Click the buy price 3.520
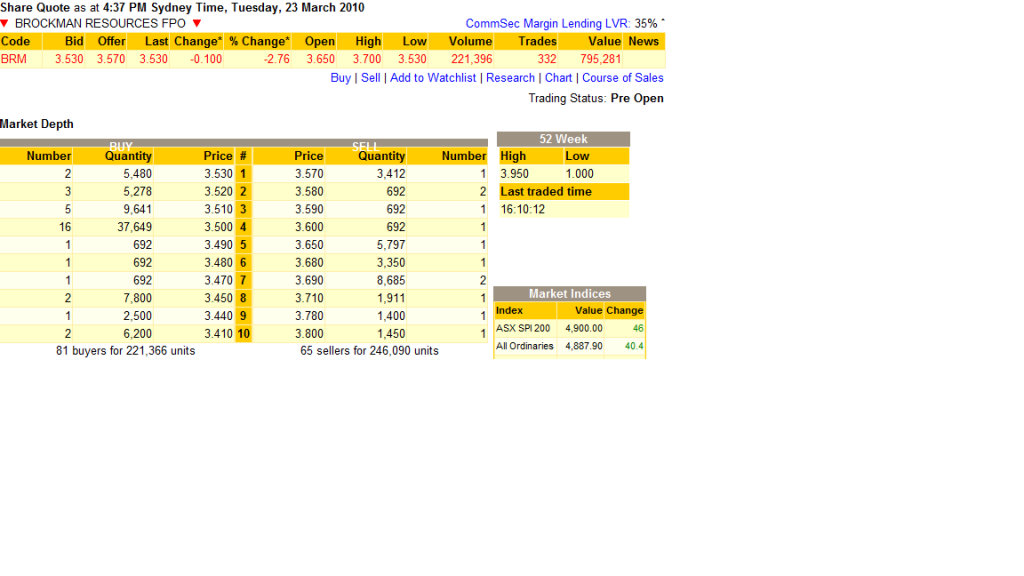This screenshot has height=576, width=1024. [x=218, y=191]
